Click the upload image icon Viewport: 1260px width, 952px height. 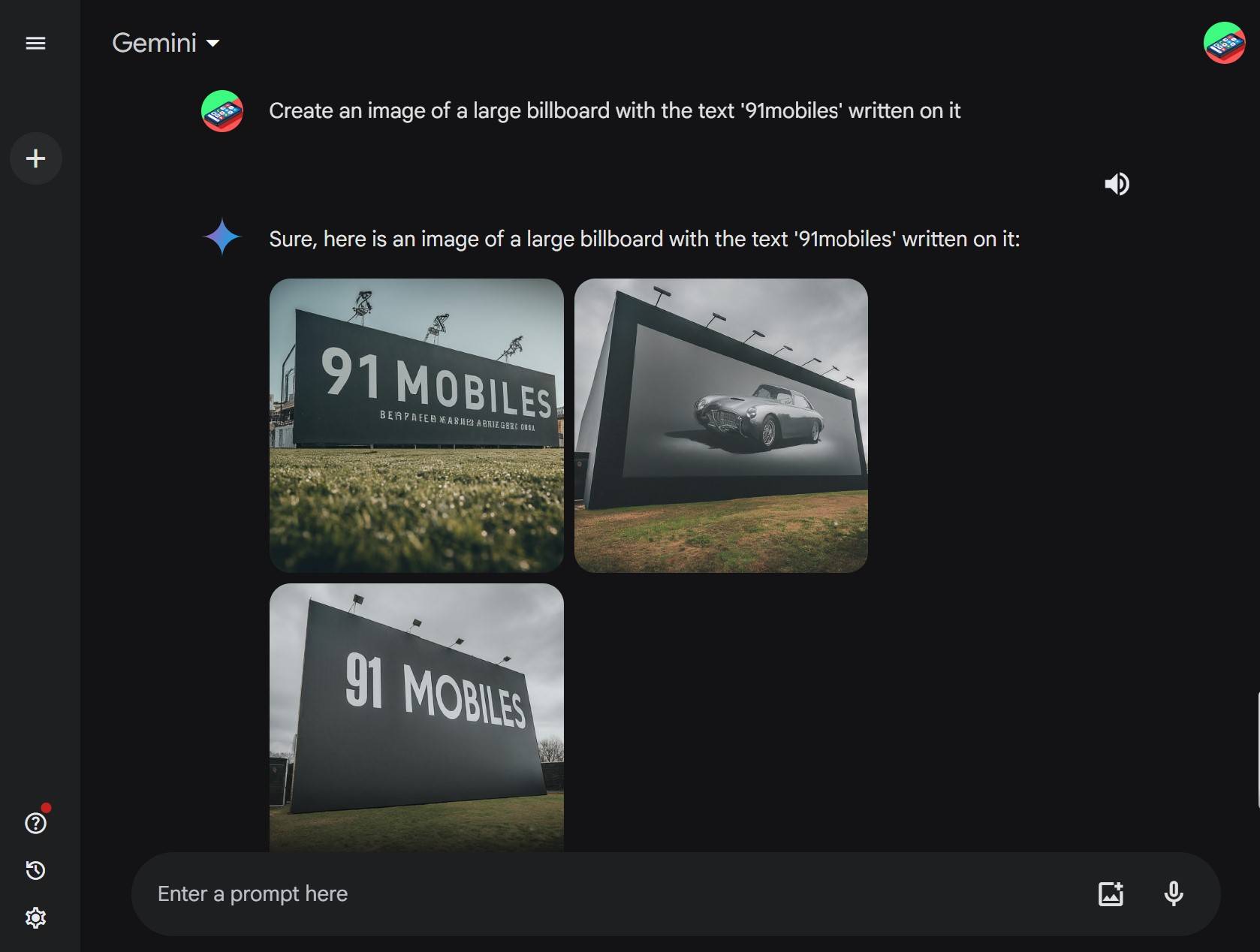(x=1111, y=893)
